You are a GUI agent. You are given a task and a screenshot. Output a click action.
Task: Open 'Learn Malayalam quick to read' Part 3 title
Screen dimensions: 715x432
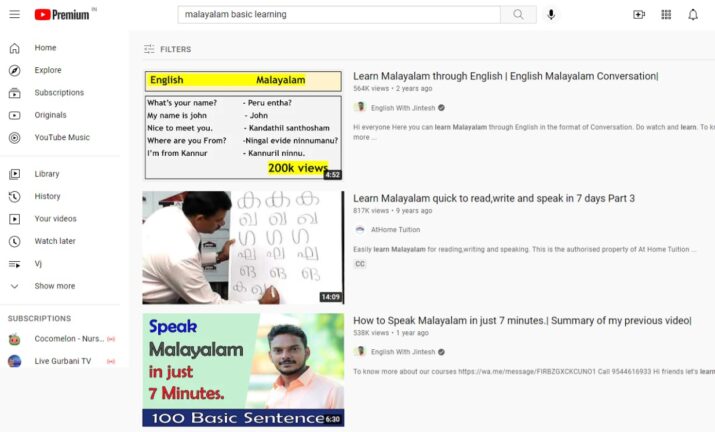pyautogui.click(x=494, y=198)
